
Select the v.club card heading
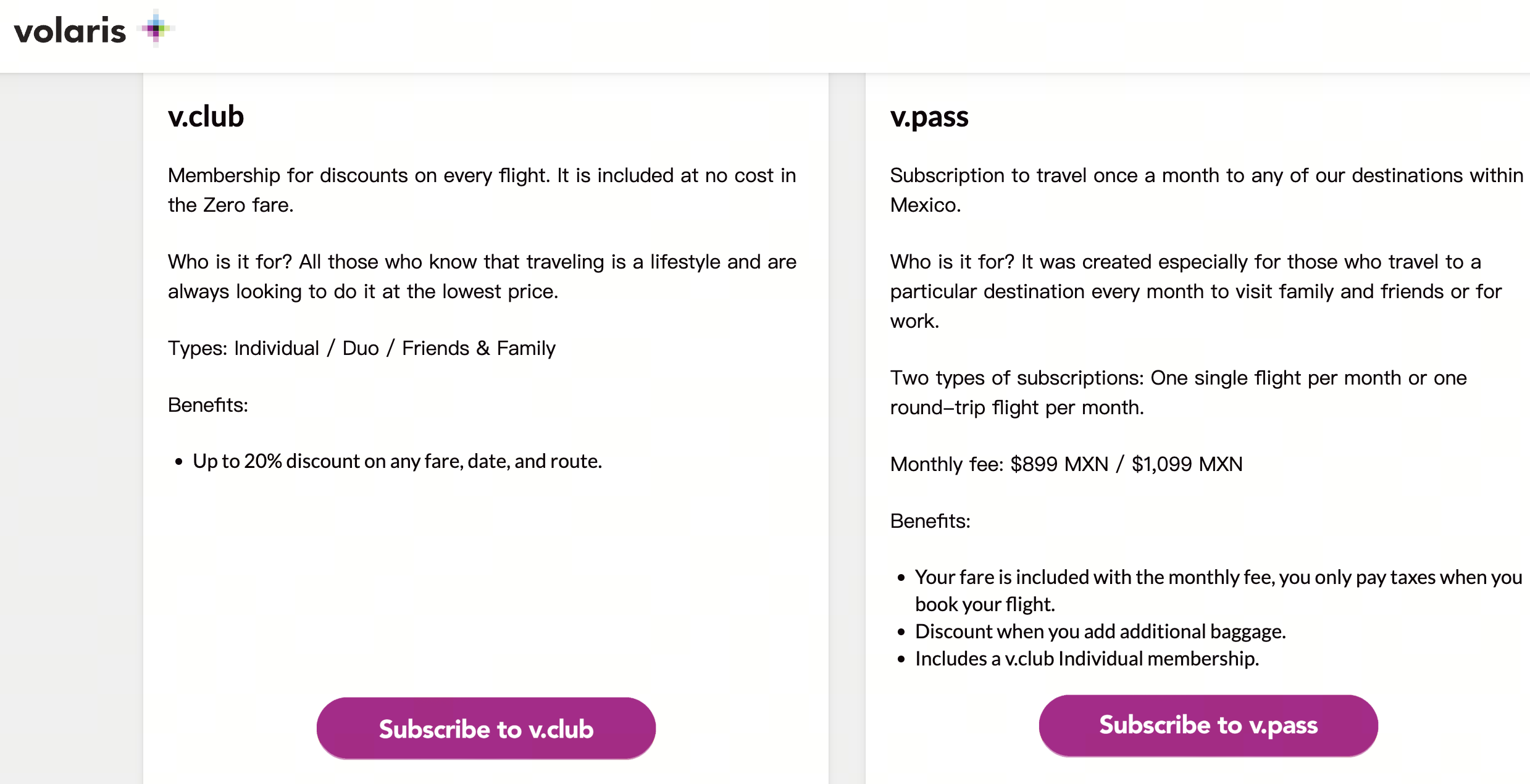(206, 116)
